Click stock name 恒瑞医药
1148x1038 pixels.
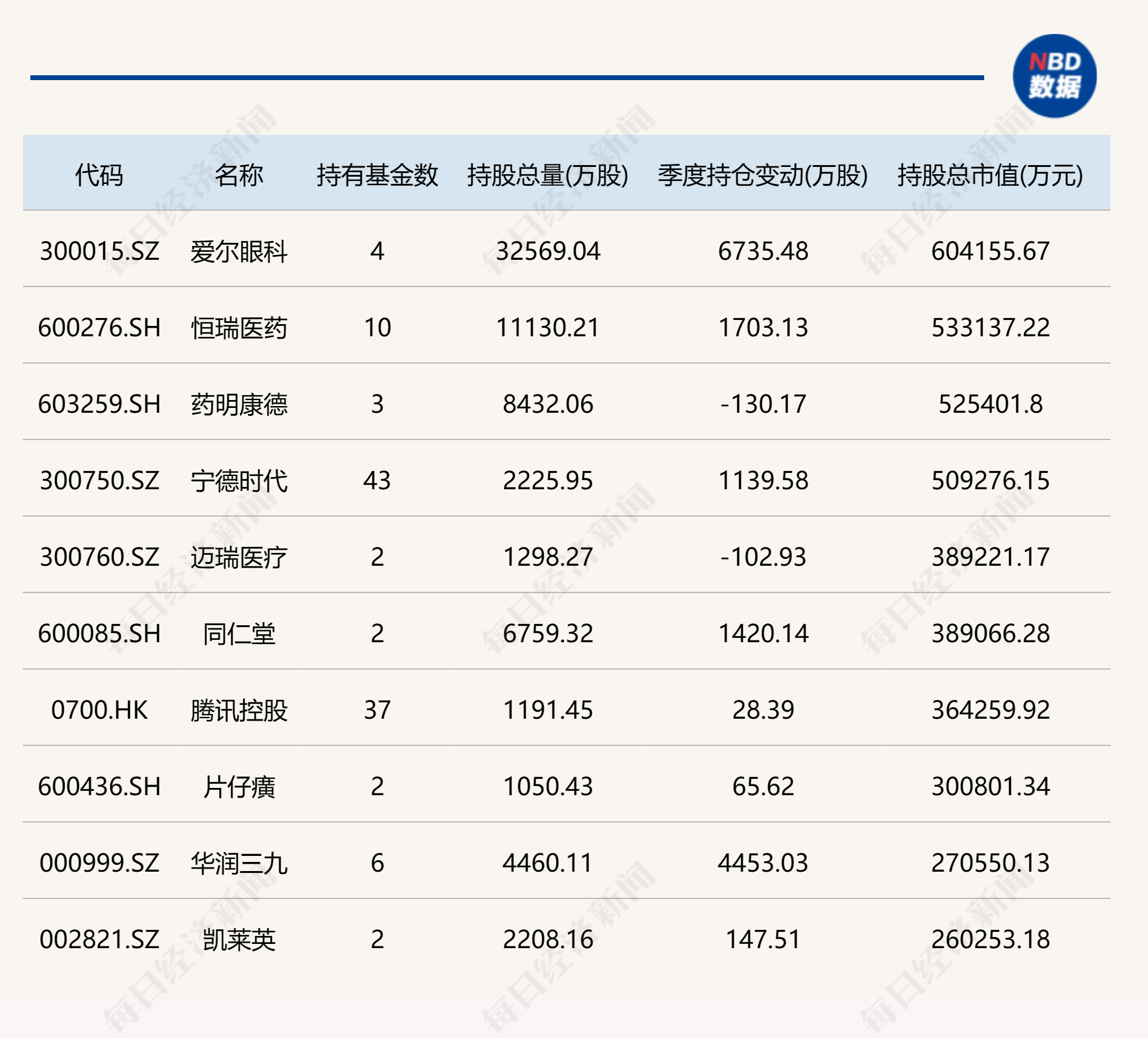coord(238,328)
